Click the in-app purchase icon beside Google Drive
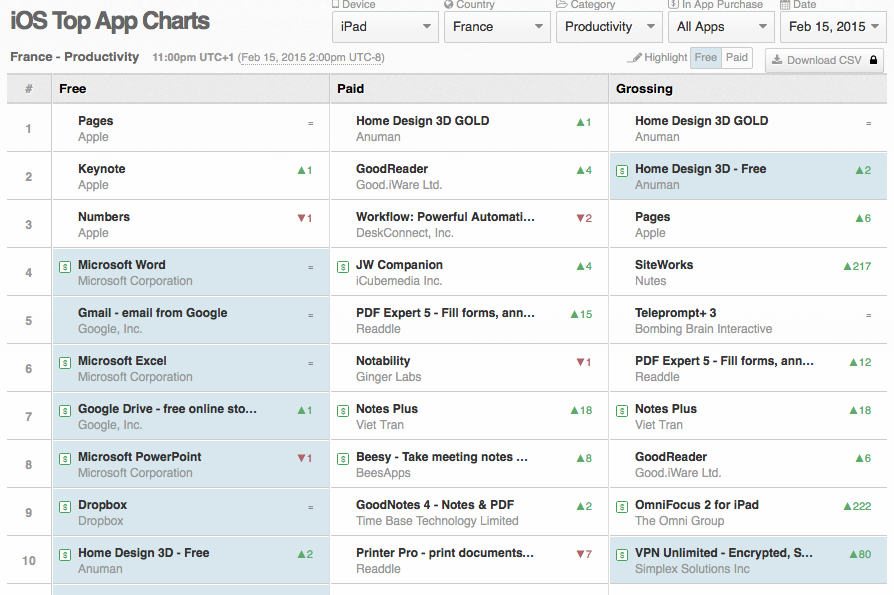The image size is (894, 595). pos(65,410)
